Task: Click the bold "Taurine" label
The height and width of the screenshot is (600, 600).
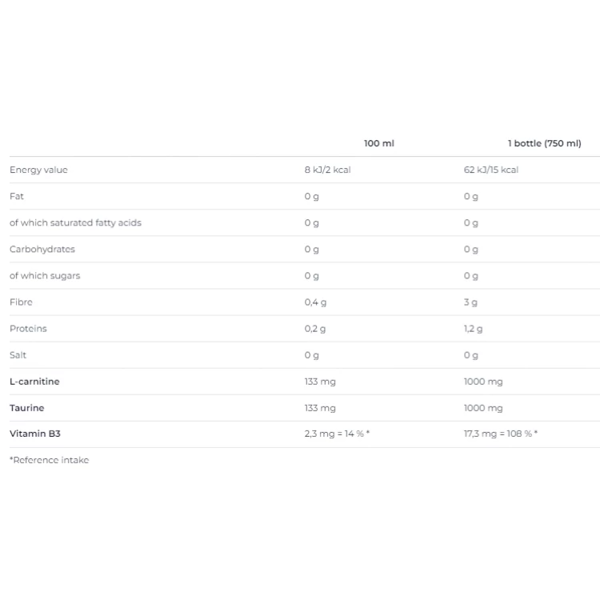Action: click(27, 408)
